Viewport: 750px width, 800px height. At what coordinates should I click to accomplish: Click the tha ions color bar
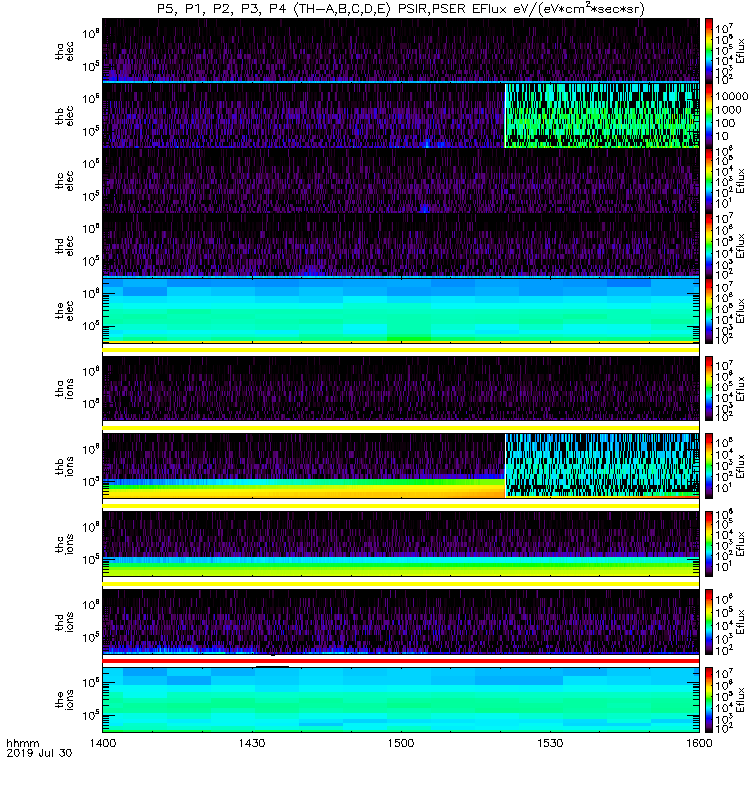(x=709, y=388)
